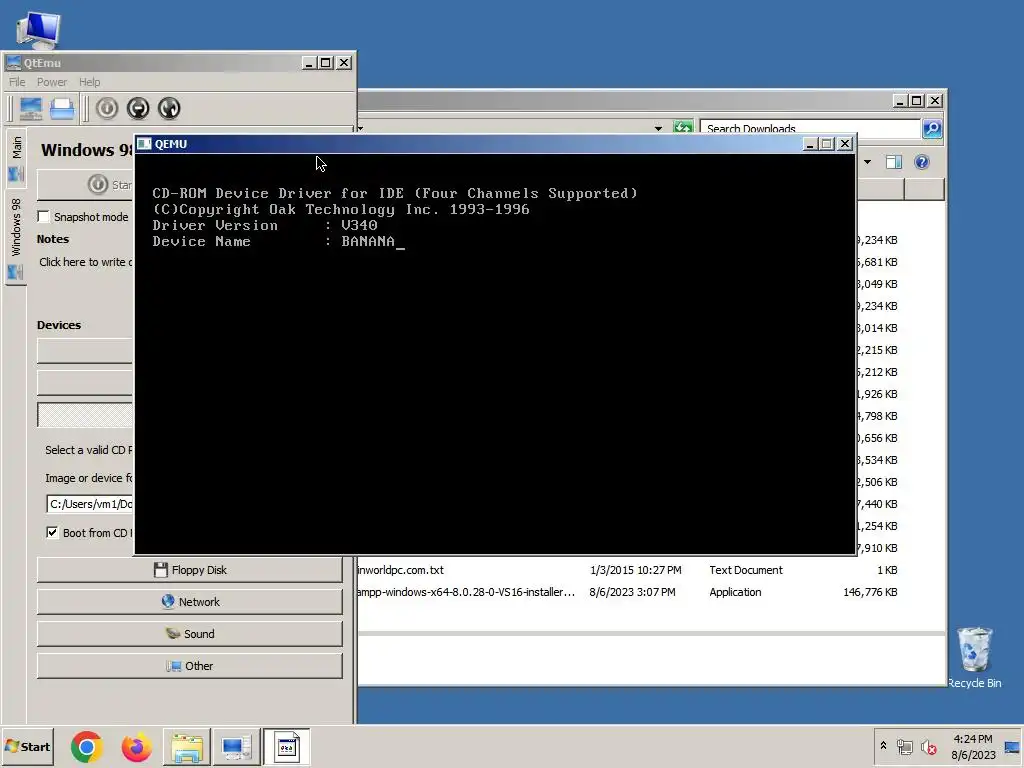
Task: Expand the Sound section
Action: click(x=189, y=634)
